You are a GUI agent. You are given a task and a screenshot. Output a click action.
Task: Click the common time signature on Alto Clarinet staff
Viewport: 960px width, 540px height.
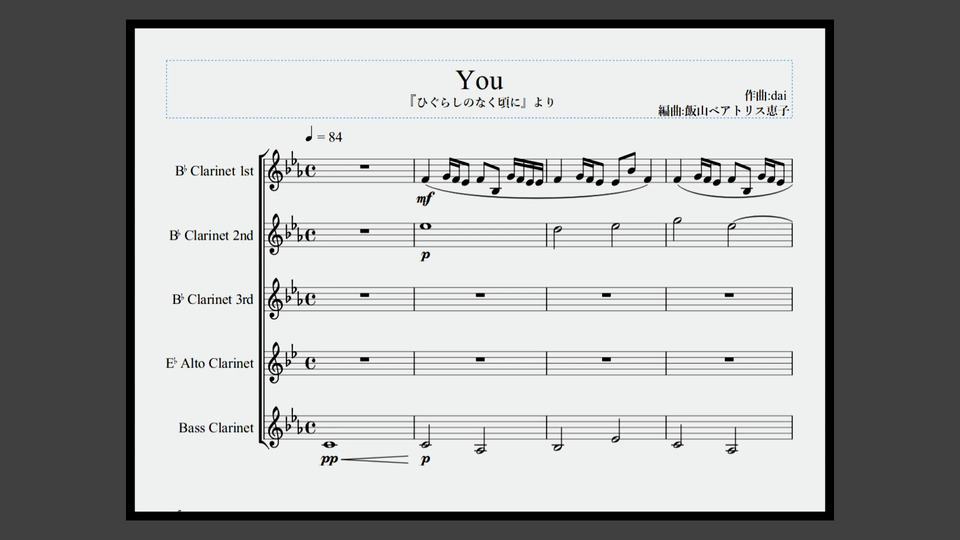(x=310, y=362)
